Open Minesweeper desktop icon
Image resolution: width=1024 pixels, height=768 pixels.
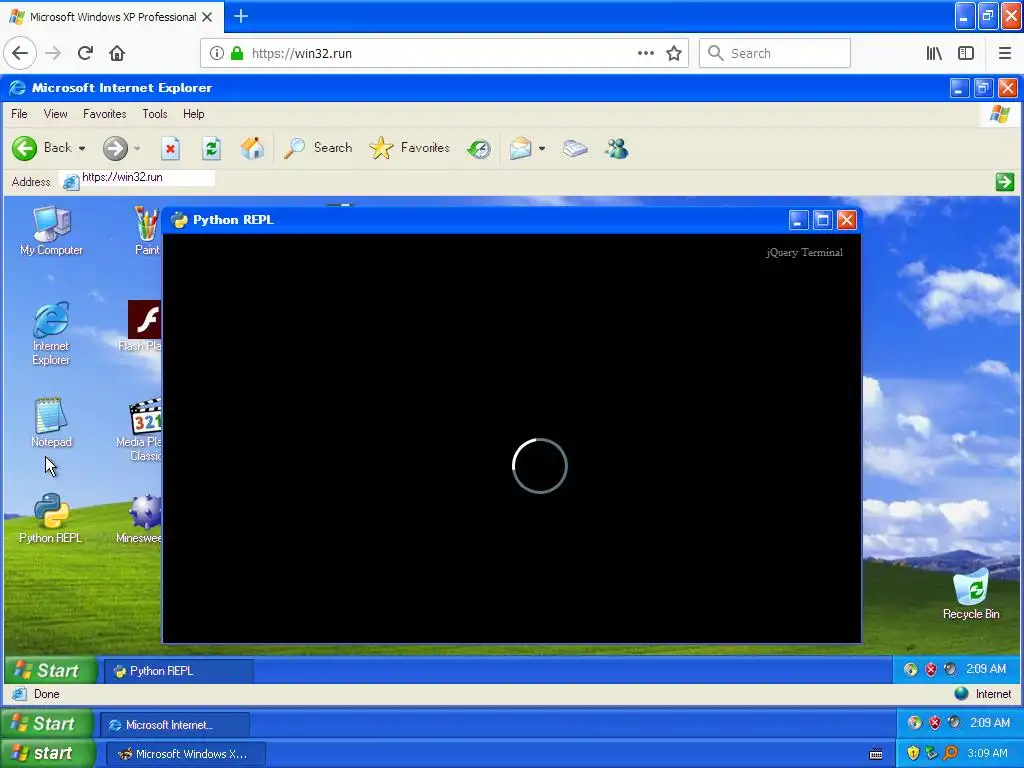pos(139,519)
